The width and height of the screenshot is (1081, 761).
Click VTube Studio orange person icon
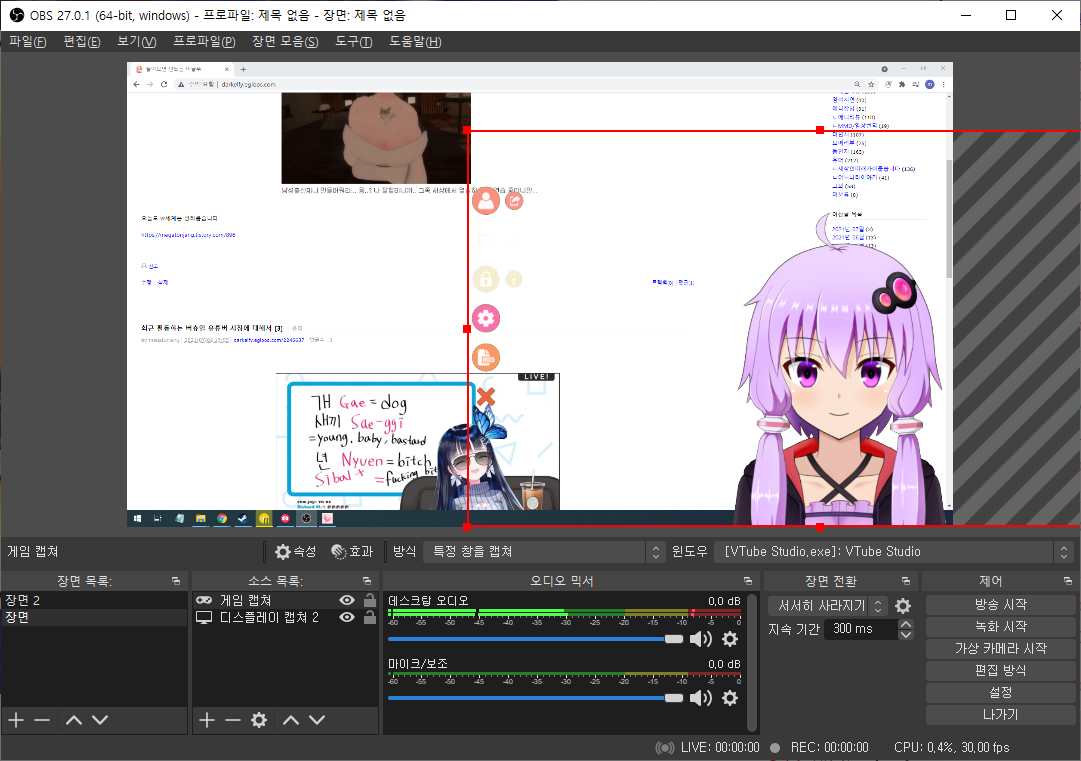tap(486, 201)
